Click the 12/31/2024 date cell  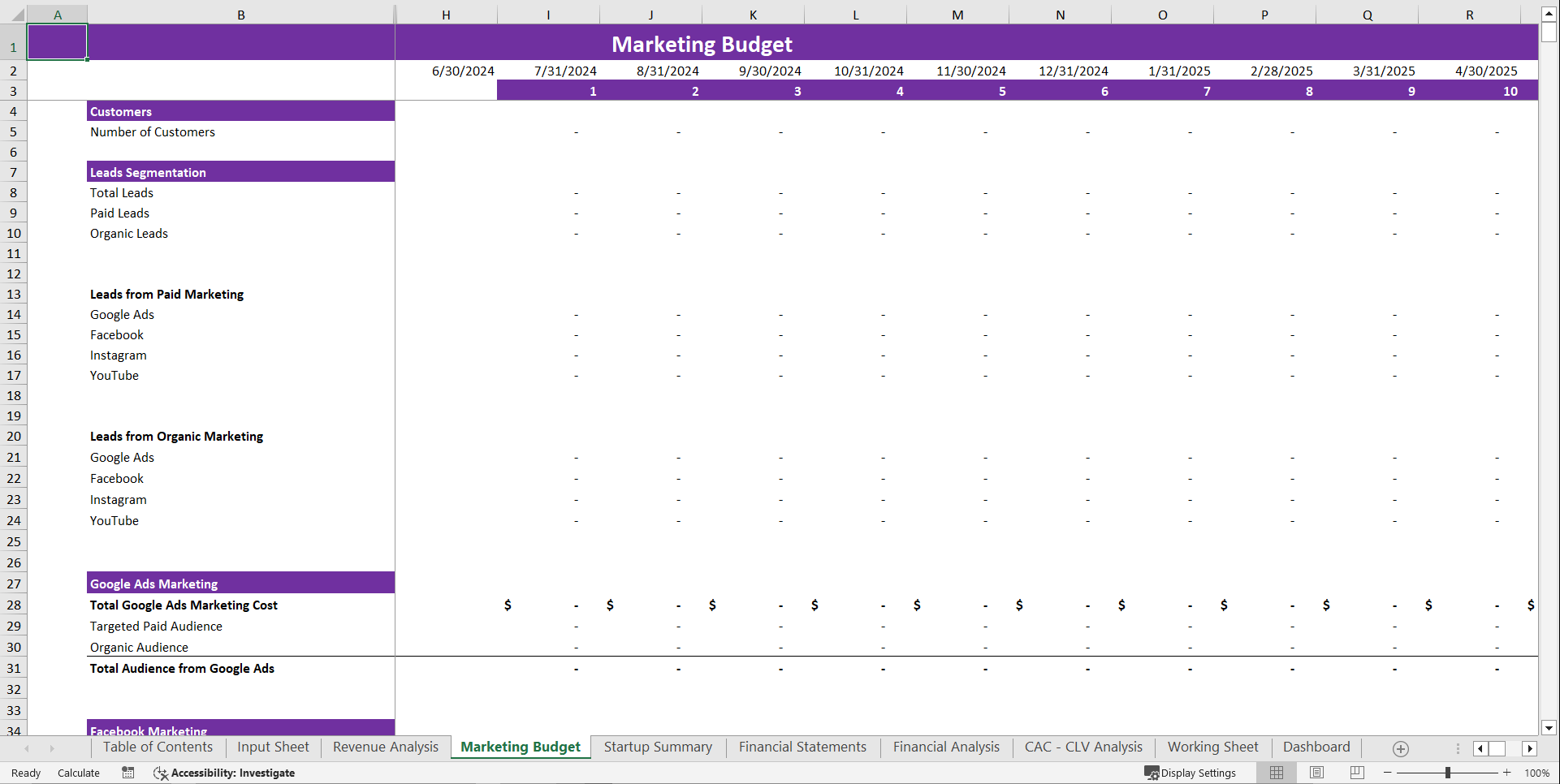pos(1060,71)
